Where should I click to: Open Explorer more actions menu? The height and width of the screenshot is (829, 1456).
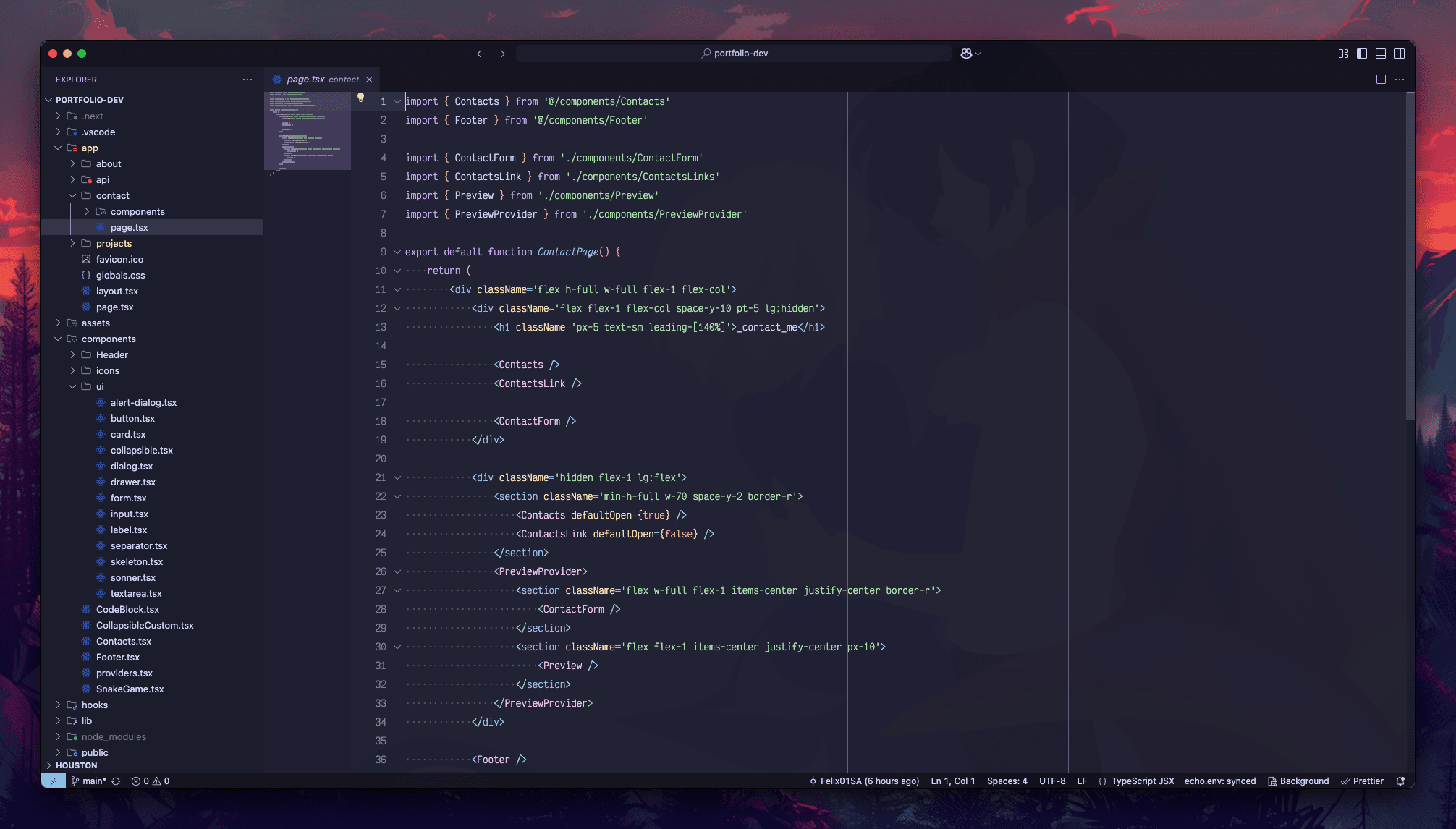tap(247, 80)
